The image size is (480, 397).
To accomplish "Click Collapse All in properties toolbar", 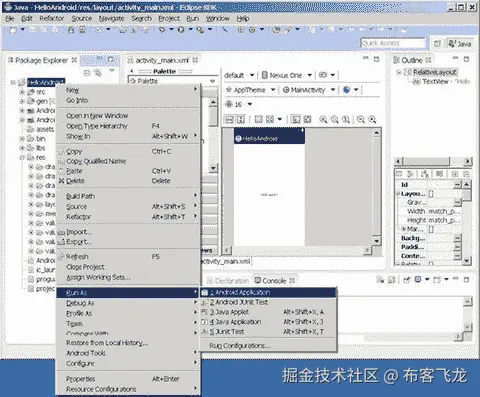I will 466,174.
